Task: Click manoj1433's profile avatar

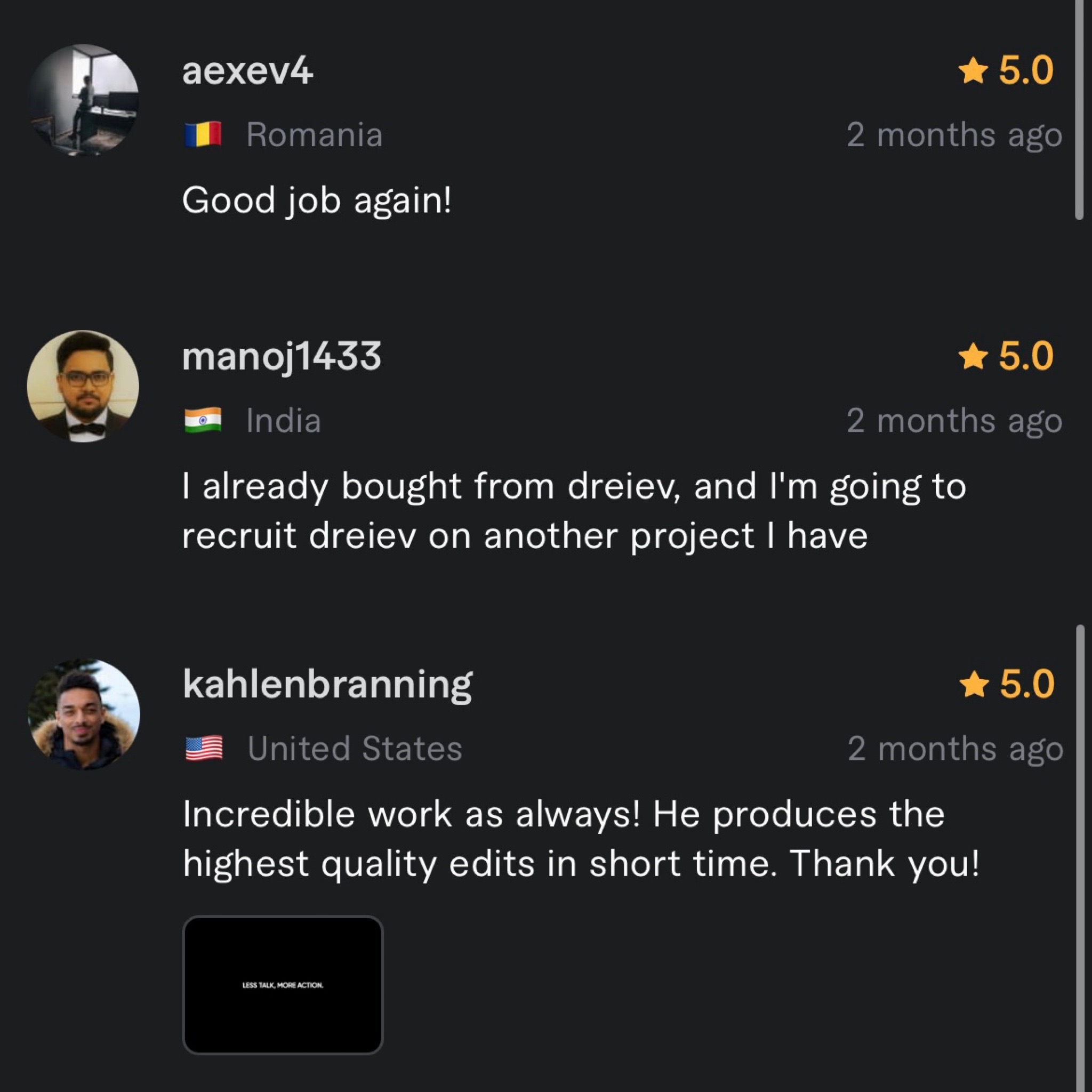Action: [84, 386]
